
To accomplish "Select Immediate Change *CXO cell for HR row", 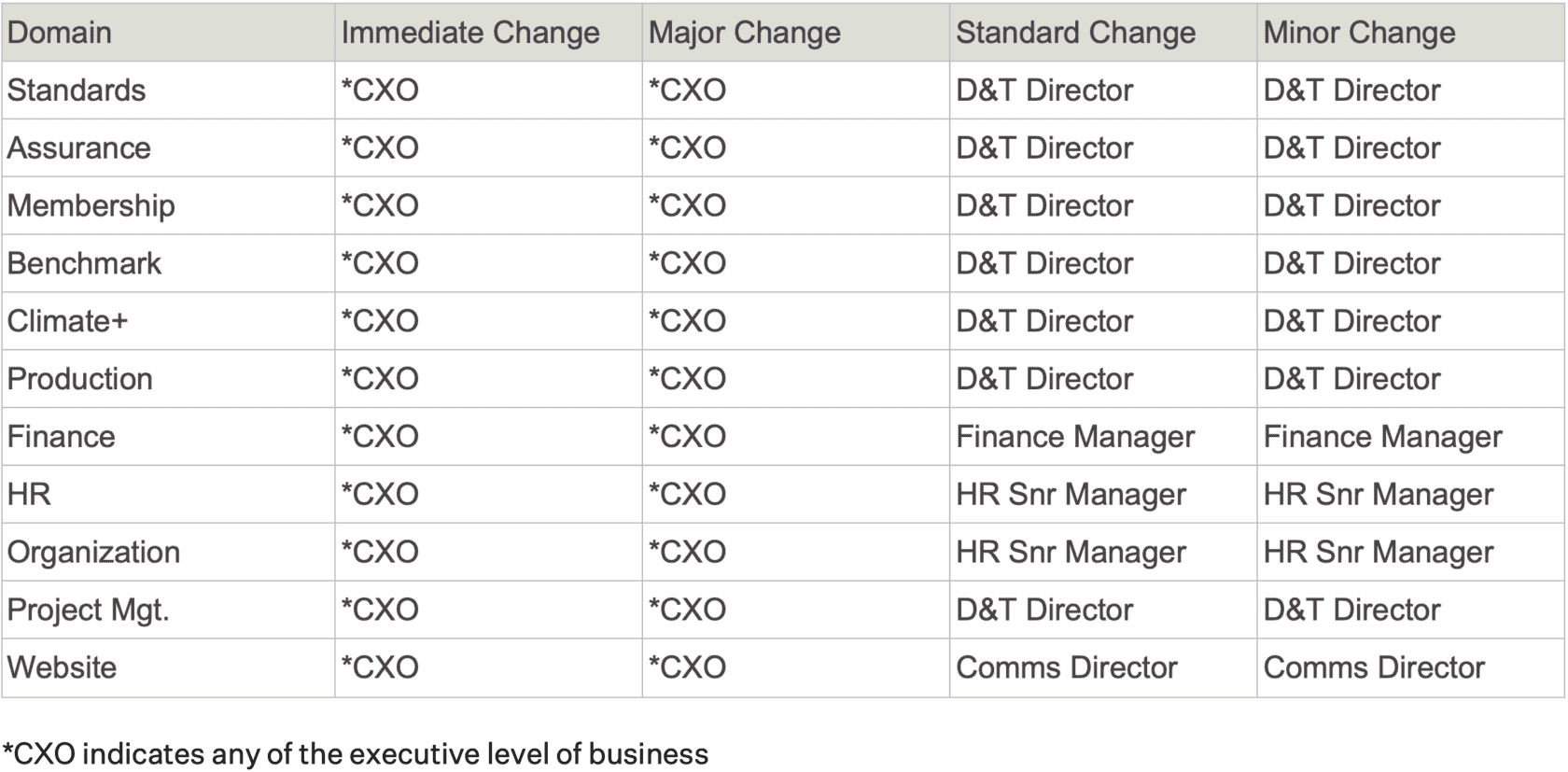I will (x=380, y=495).
